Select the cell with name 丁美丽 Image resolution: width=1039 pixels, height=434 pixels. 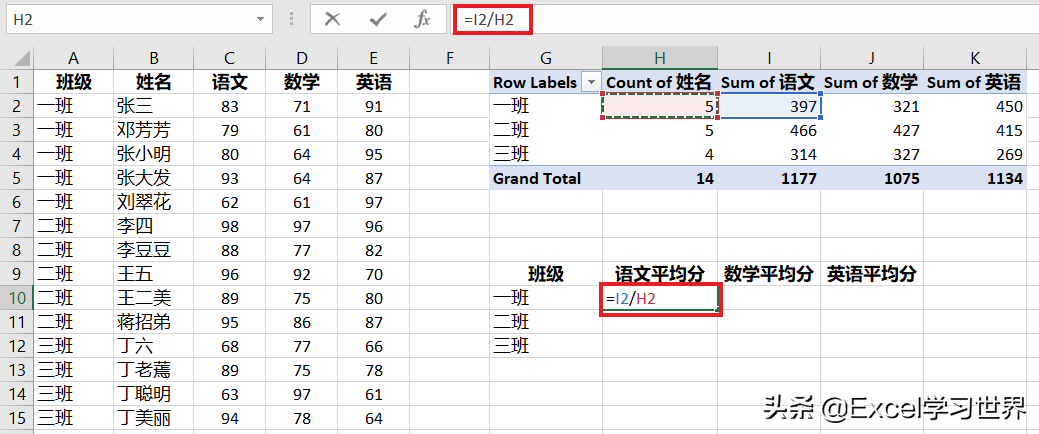tap(154, 418)
